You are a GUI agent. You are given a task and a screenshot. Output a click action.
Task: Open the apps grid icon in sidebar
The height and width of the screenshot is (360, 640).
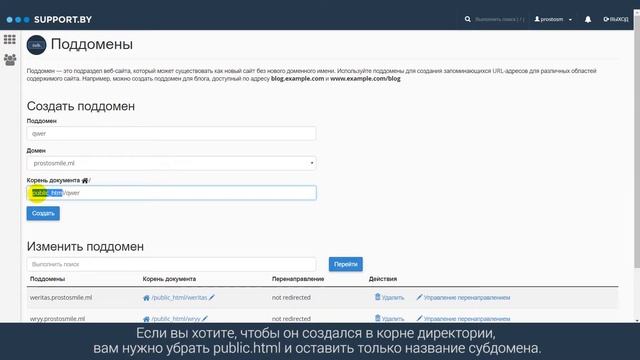coord(10,40)
